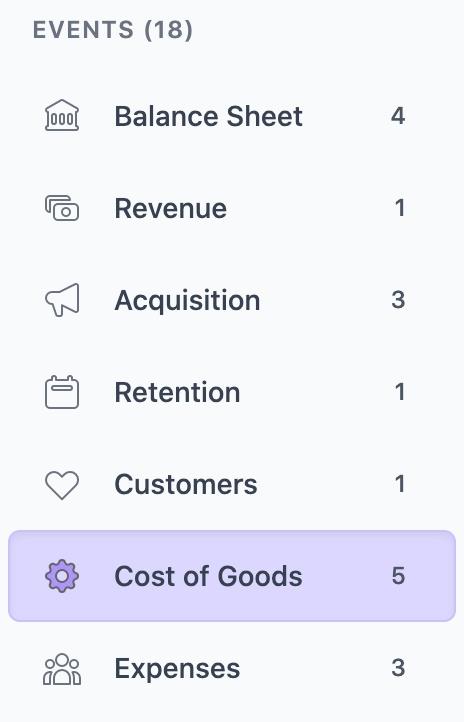Click the Events (18) section header
Screen dimensions: 464x722
pyautogui.click(x=113, y=30)
